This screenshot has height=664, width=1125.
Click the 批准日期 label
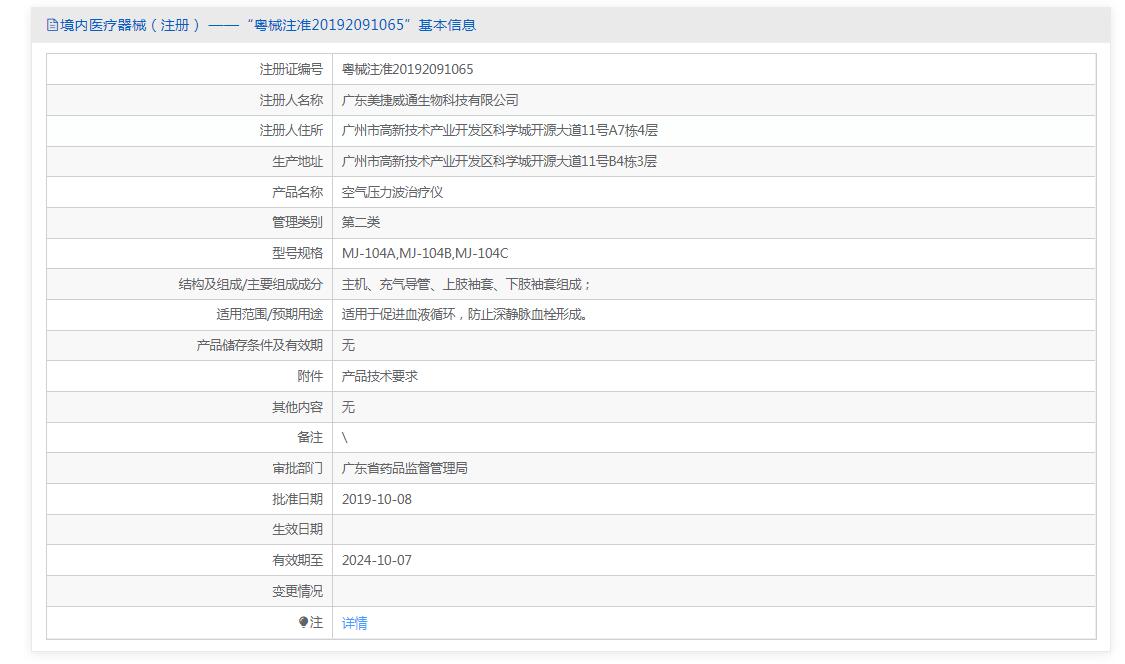[x=297, y=499]
